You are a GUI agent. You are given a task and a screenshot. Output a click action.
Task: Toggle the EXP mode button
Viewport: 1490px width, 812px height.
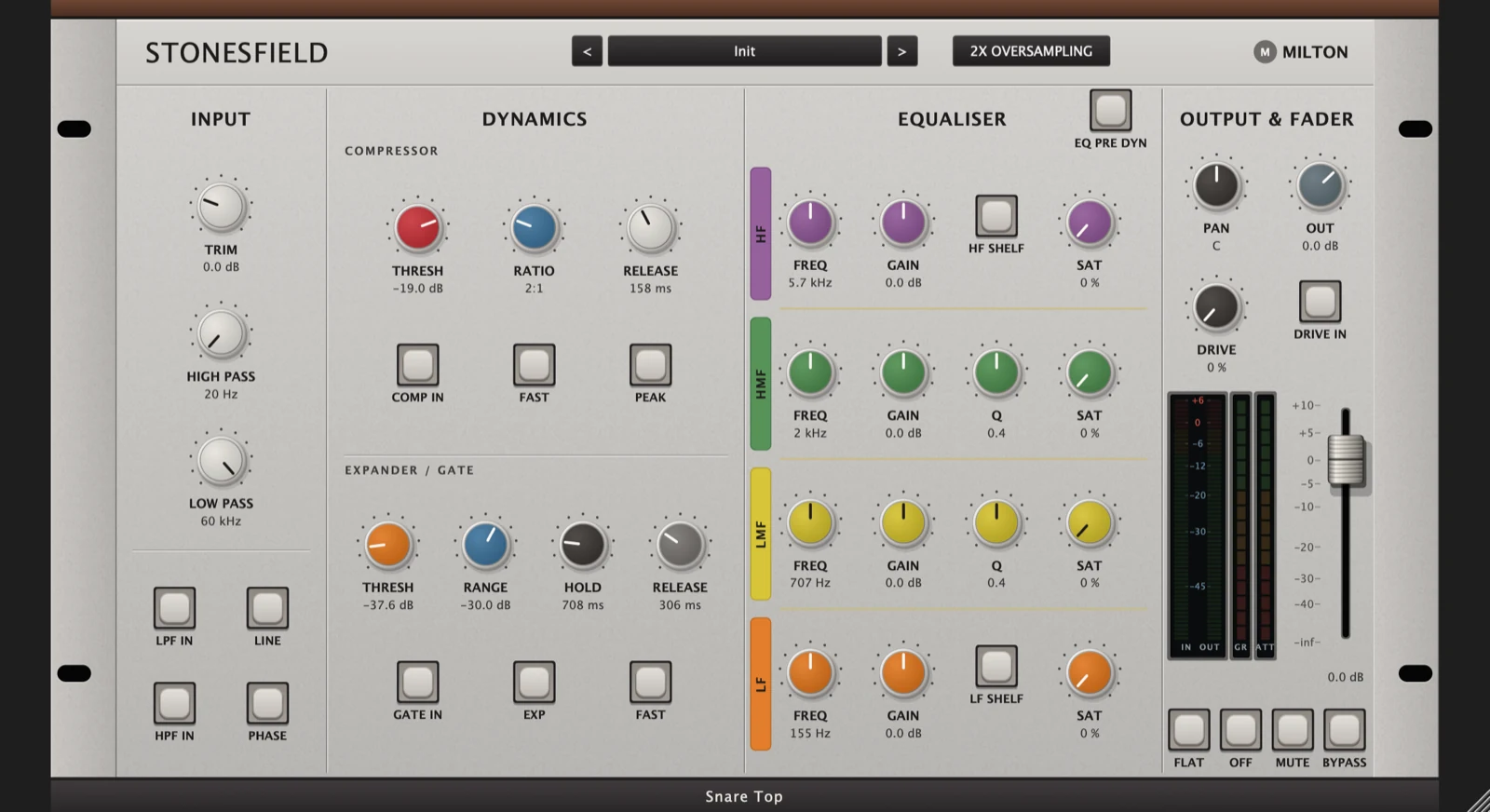tap(534, 683)
